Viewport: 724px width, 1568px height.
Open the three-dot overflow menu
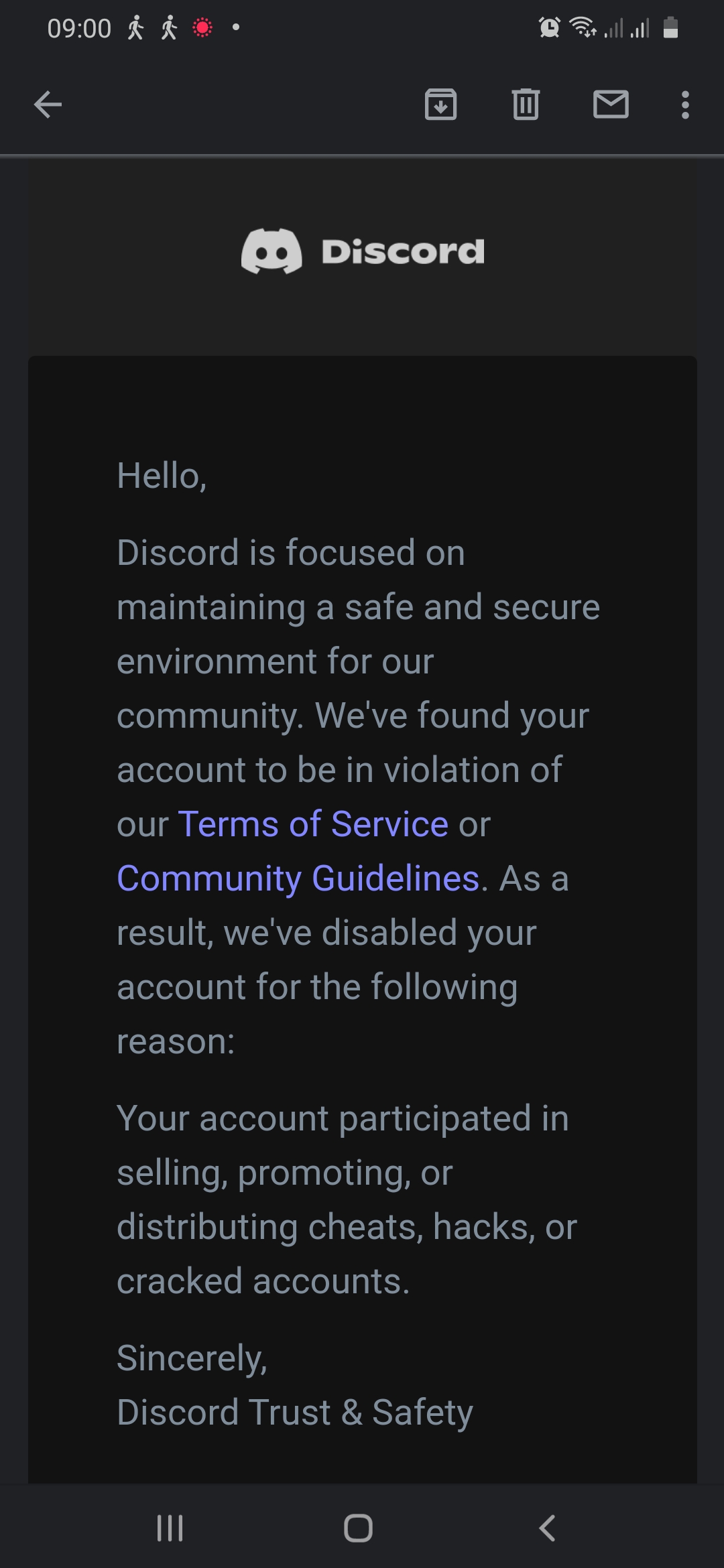pyautogui.click(x=684, y=105)
